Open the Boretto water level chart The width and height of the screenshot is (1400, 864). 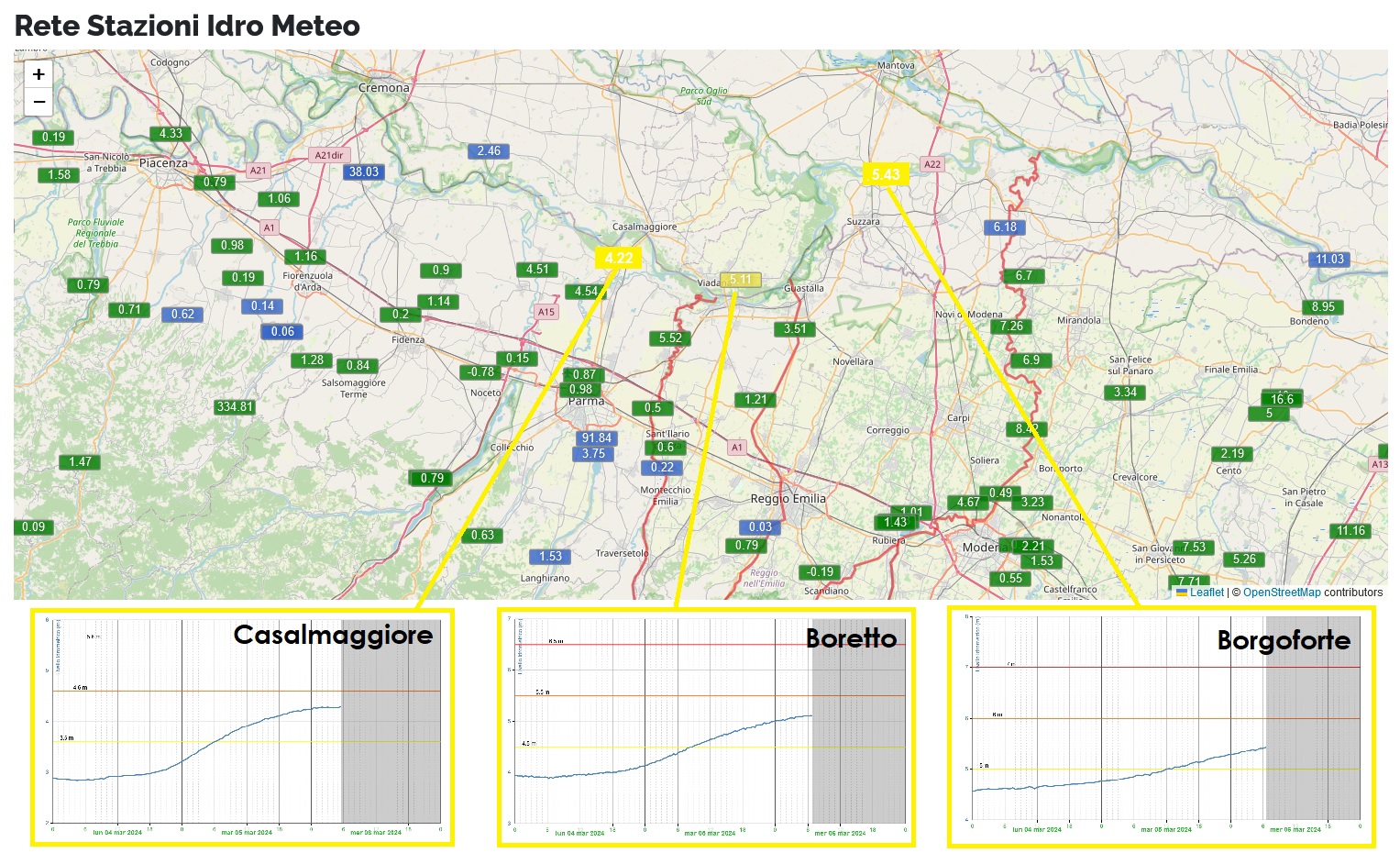click(x=706, y=727)
